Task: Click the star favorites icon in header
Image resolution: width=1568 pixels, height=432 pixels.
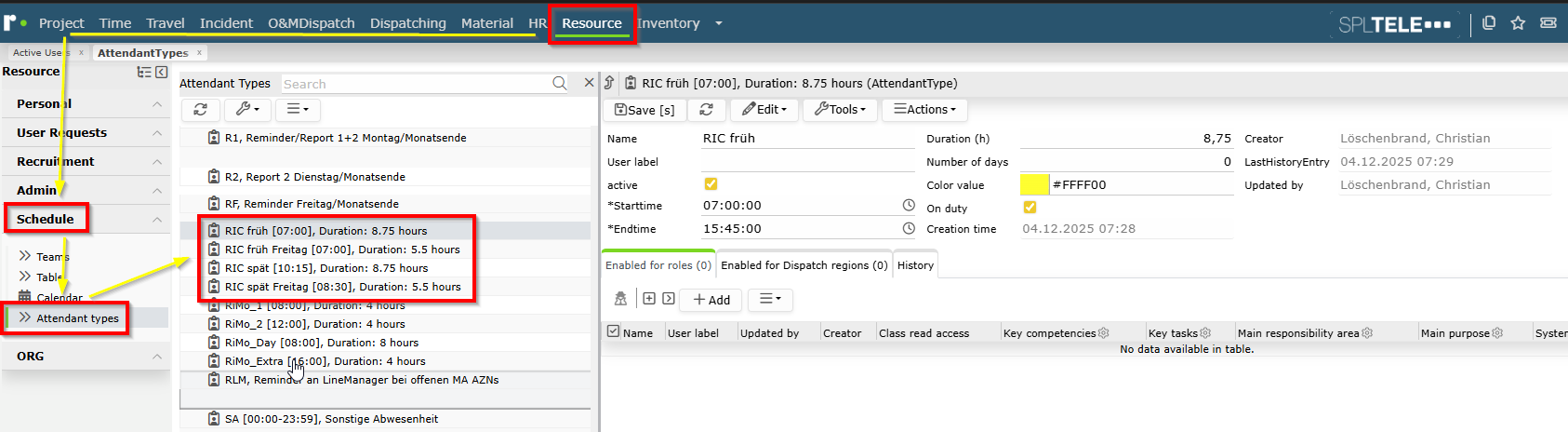Action: coord(1518,23)
